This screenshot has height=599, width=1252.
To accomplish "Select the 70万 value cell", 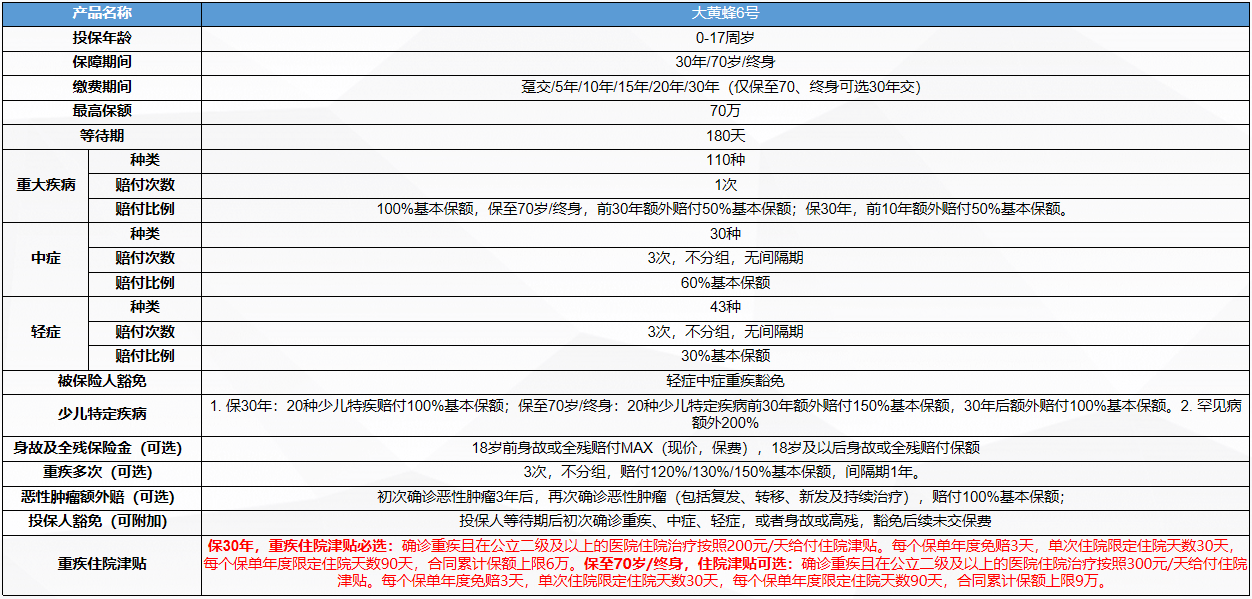I will [725, 111].
